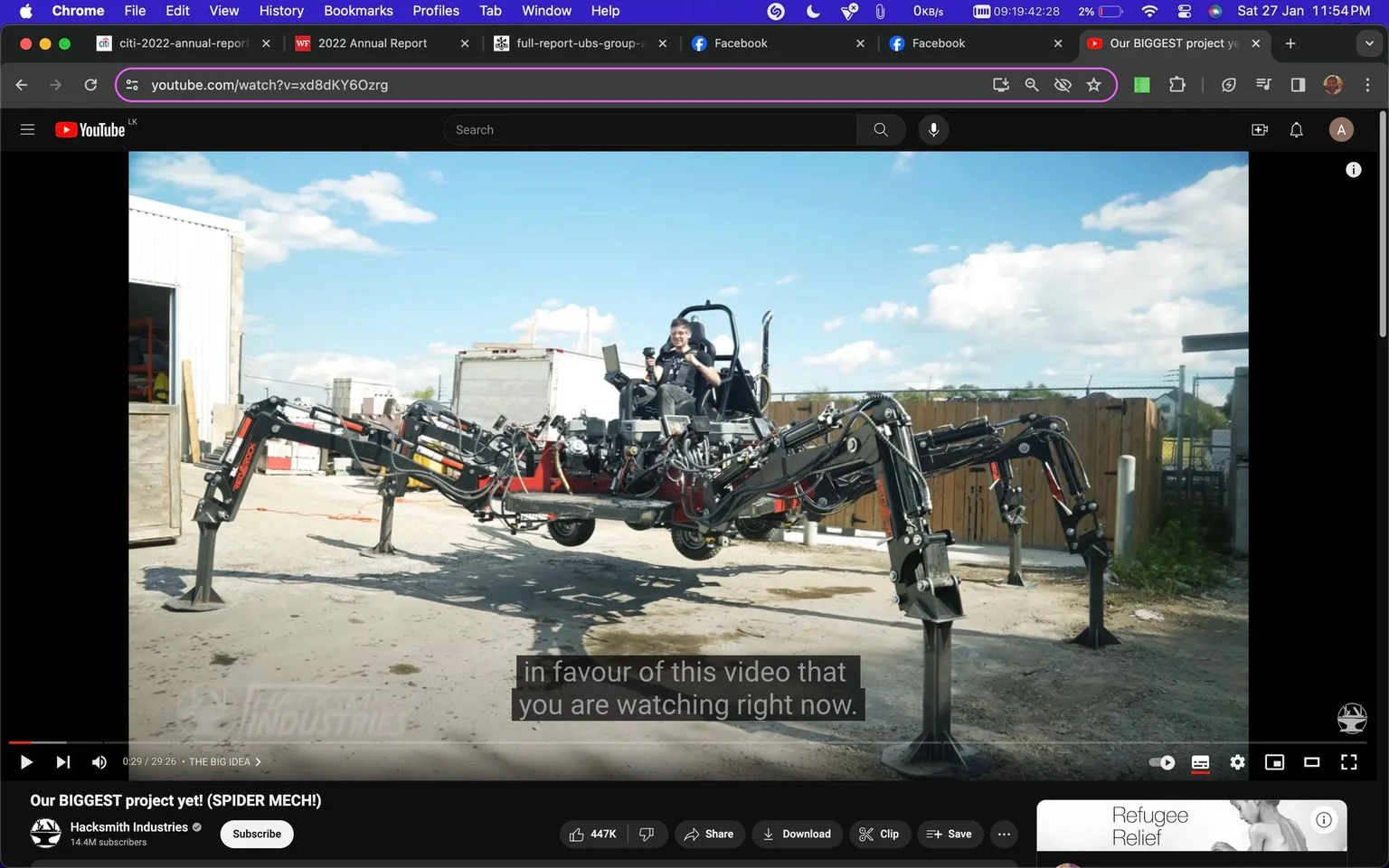Expand THE BIG IDEA chapter chevron

point(258,762)
